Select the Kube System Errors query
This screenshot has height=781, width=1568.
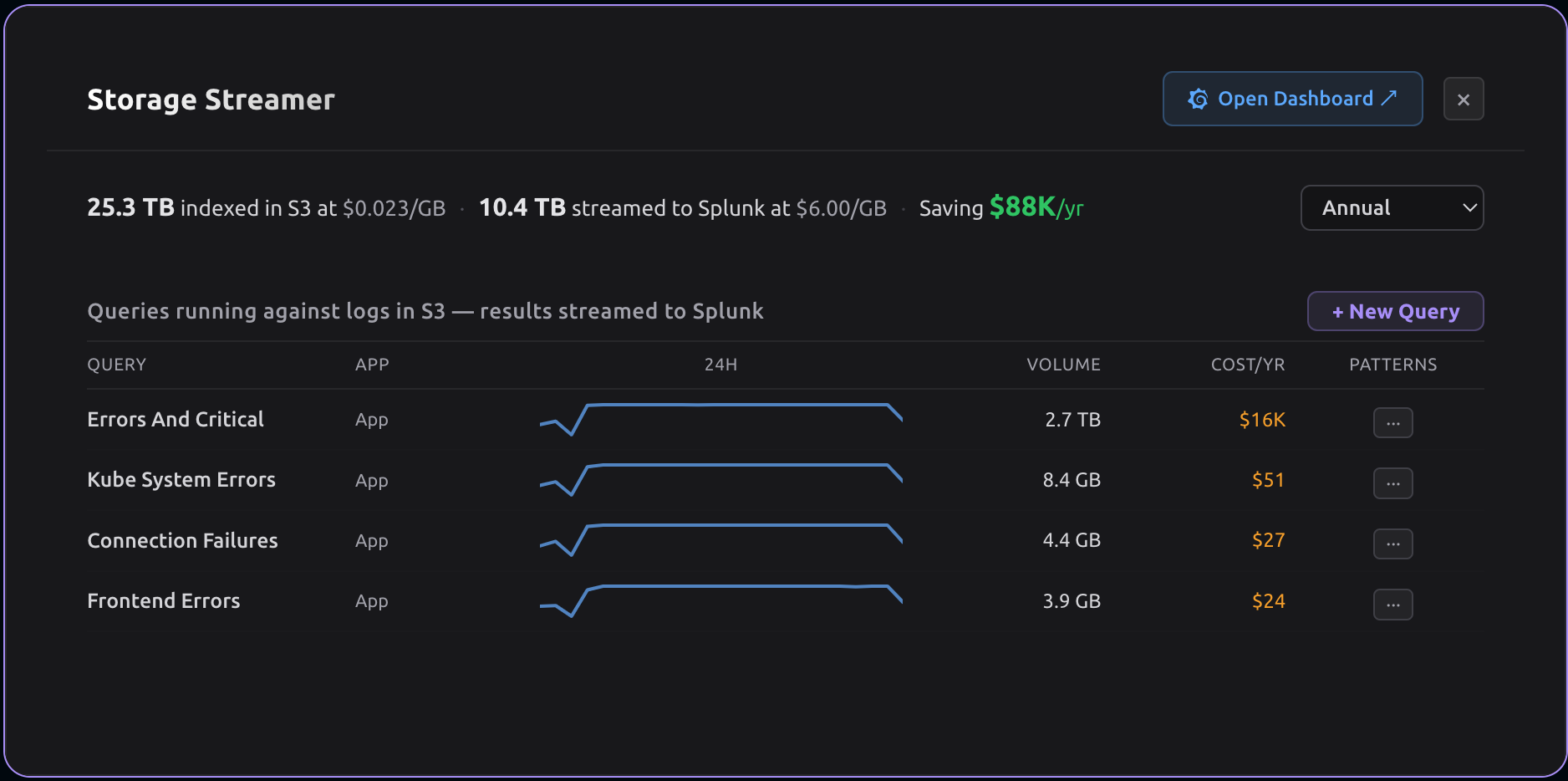(181, 480)
